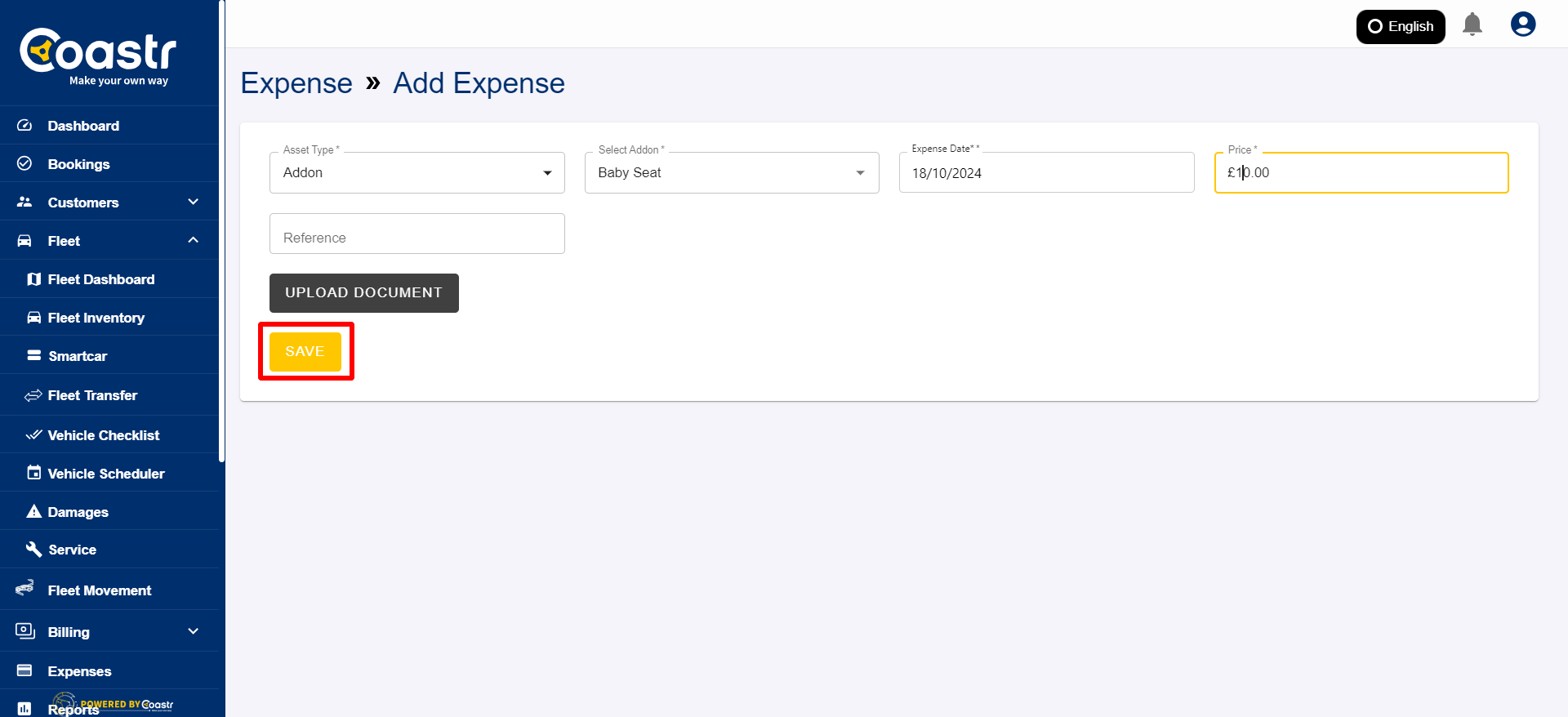Click the Expense breadcrumb link
The height and width of the screenshot is (717, 1568).
coord(296,83)
